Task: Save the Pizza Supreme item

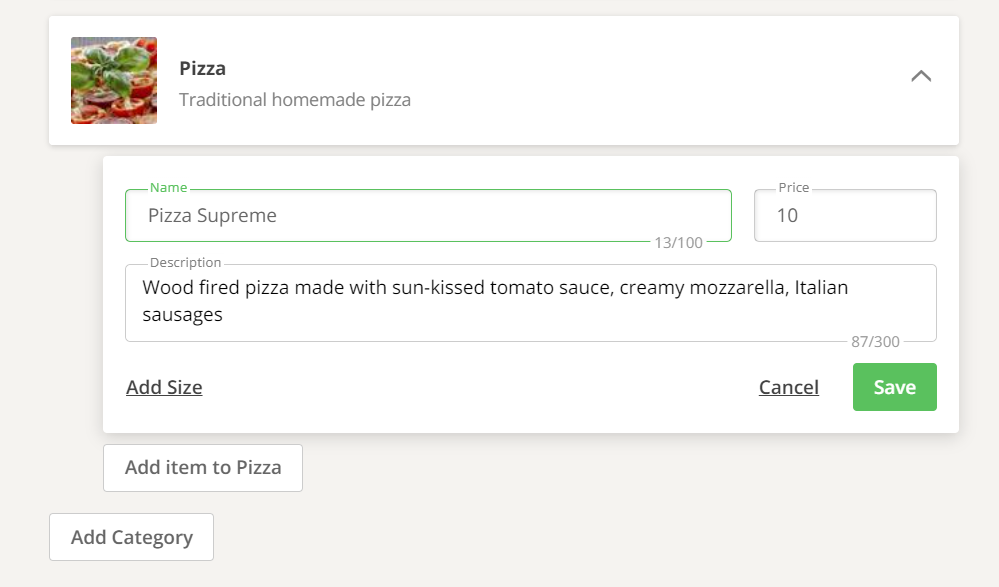Action: (x=894, y=387)
